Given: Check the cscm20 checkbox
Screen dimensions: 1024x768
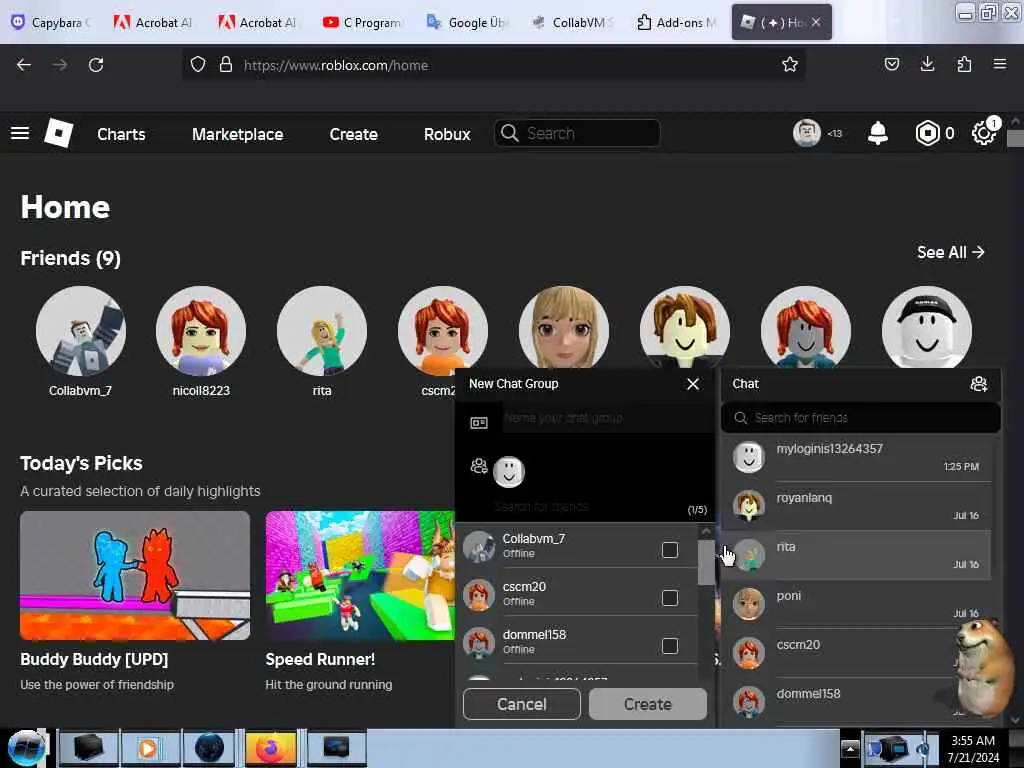Looking at the screenshot, I should (x=670, y=598).
